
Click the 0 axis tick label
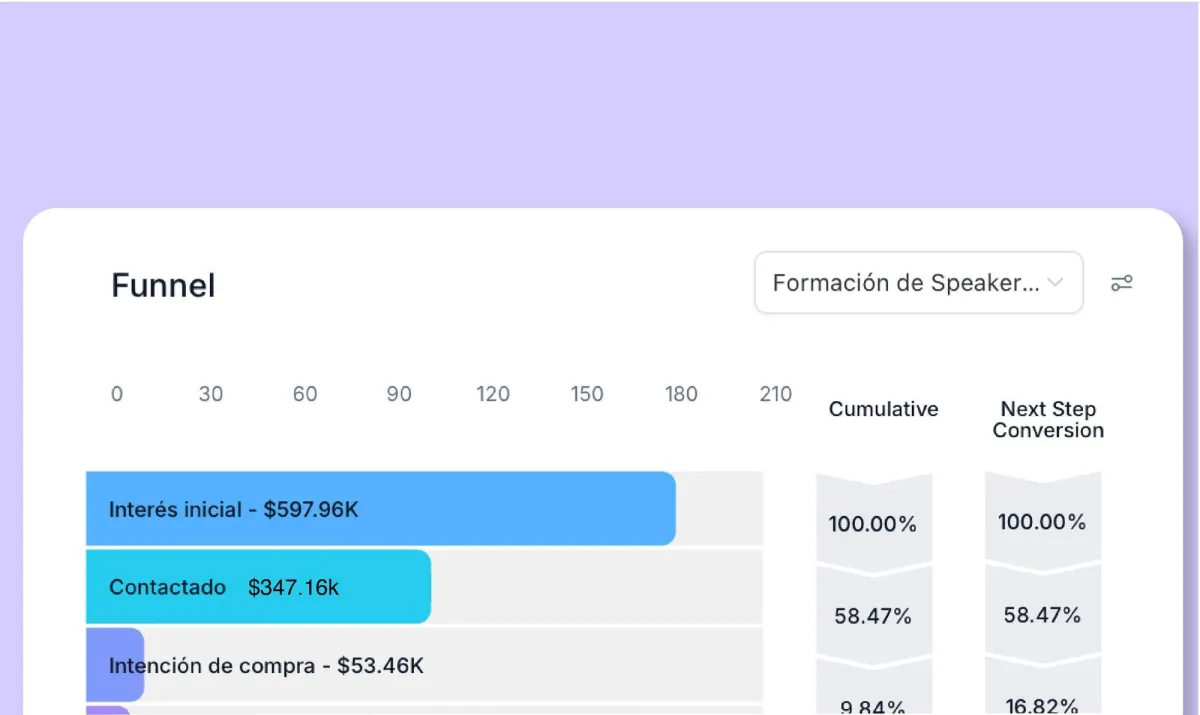pos(117,394)
